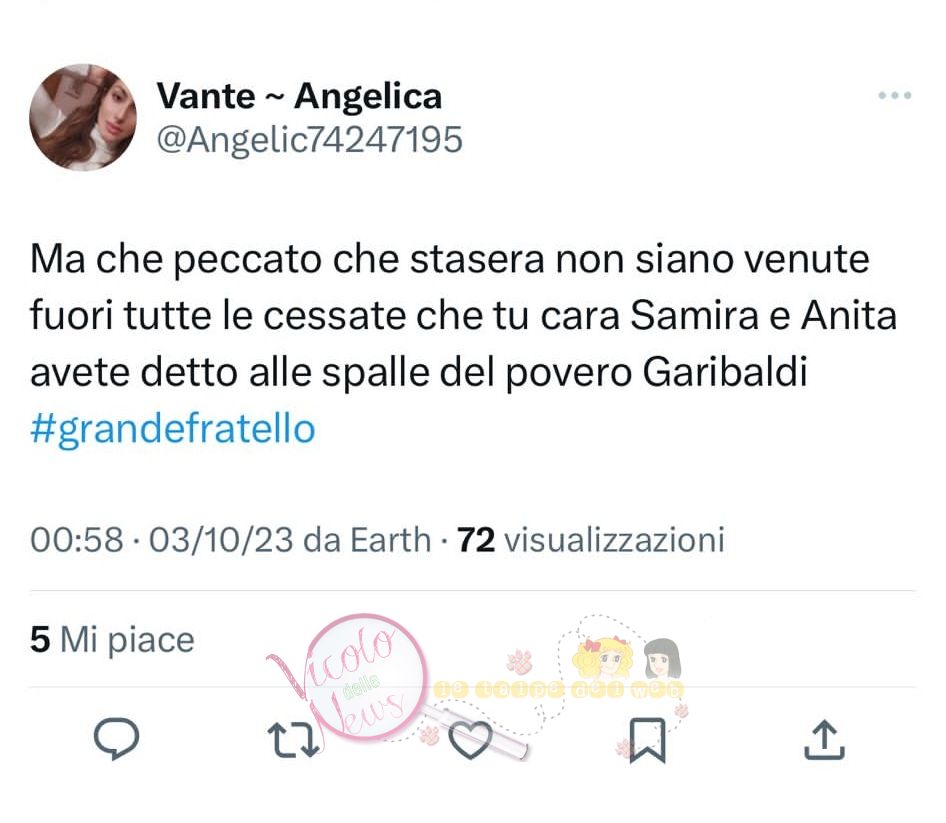
Task: Bookmark this tweet
Action: [x=647, y=740]
